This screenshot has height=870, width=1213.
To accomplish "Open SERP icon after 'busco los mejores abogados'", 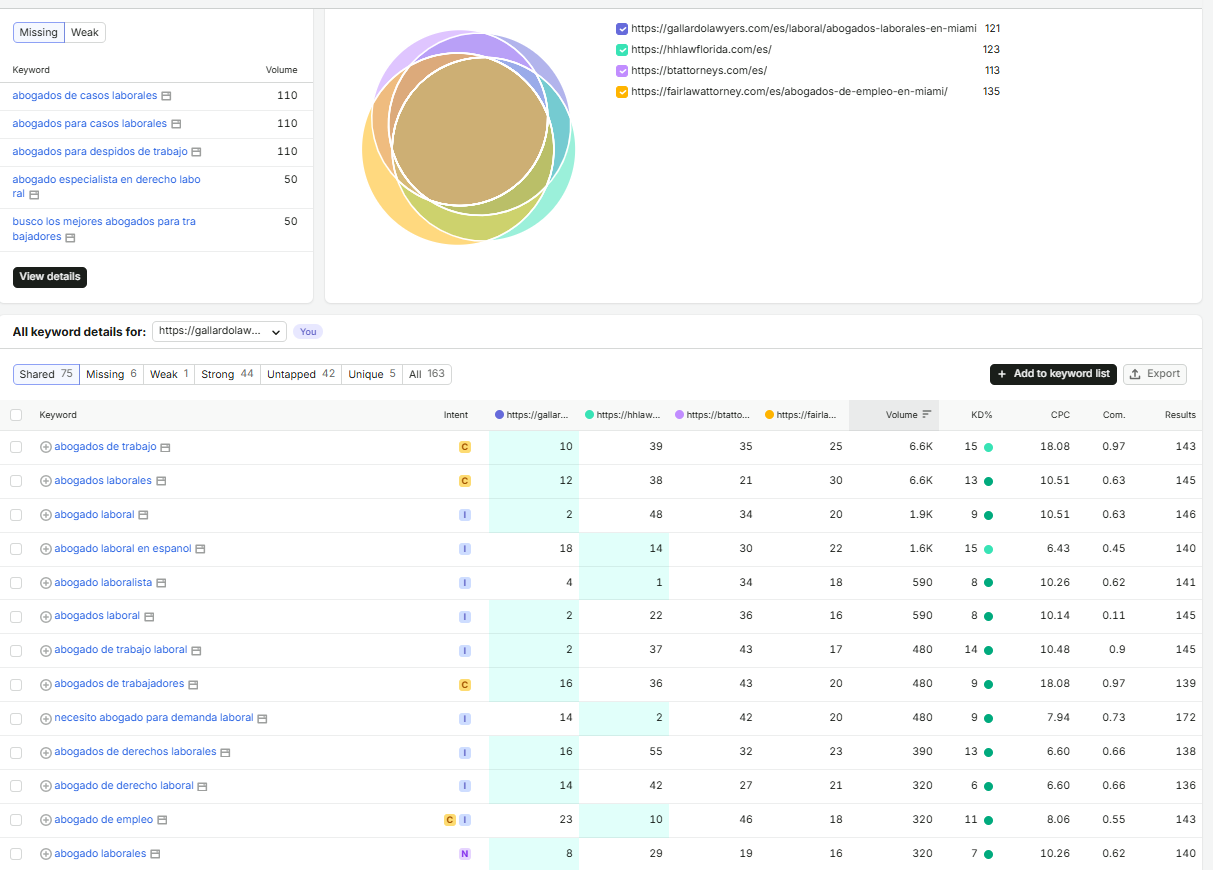I will click(70, 238).
